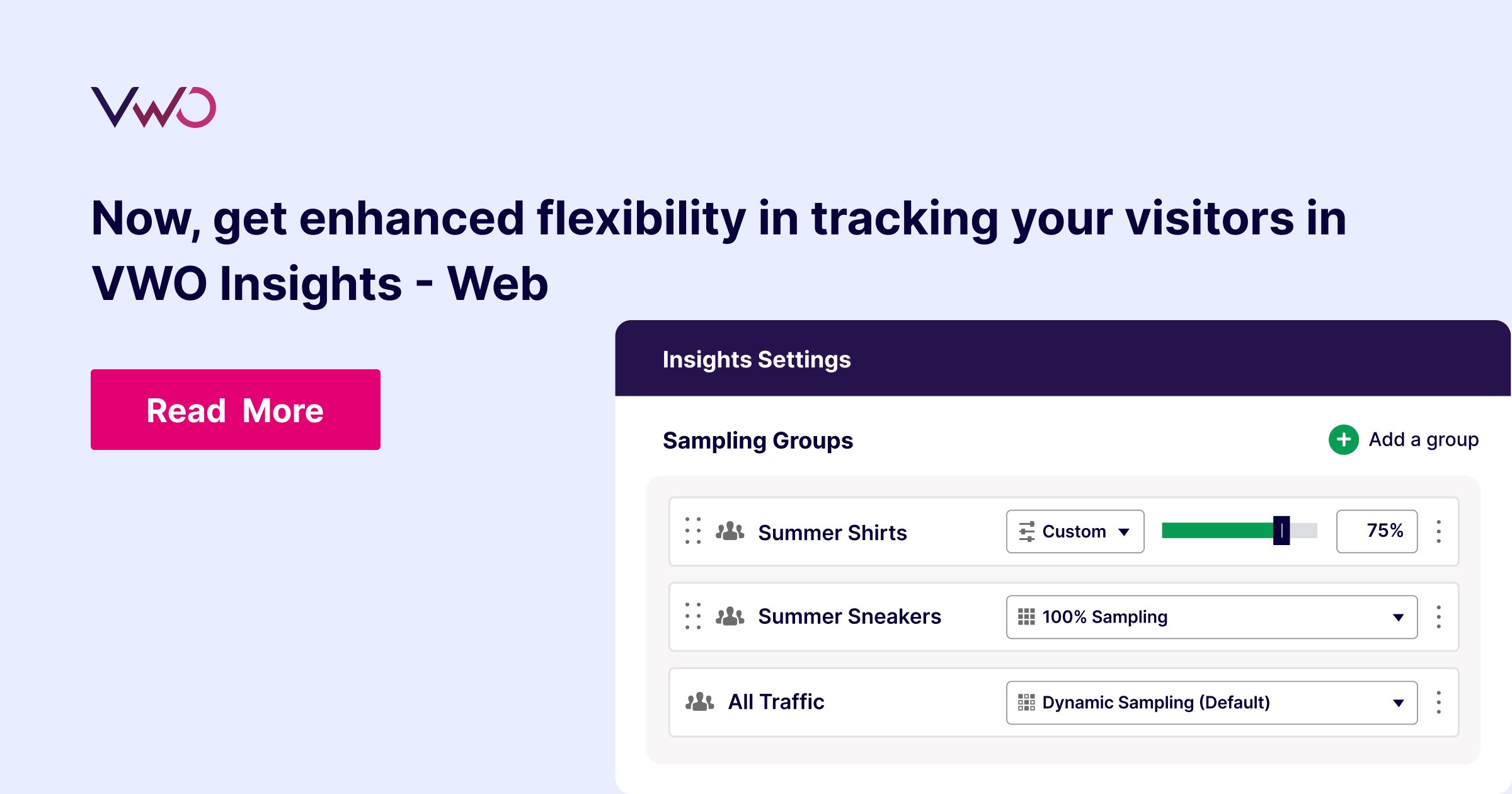
Task: Click the Read More button
Action: (236, 410)
